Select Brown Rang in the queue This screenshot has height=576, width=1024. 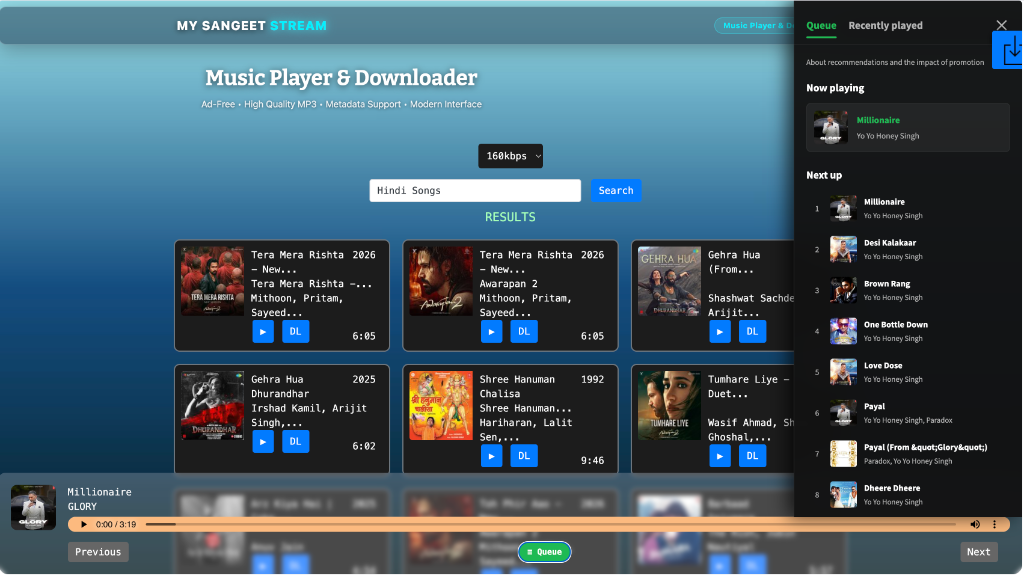(908, 291)
